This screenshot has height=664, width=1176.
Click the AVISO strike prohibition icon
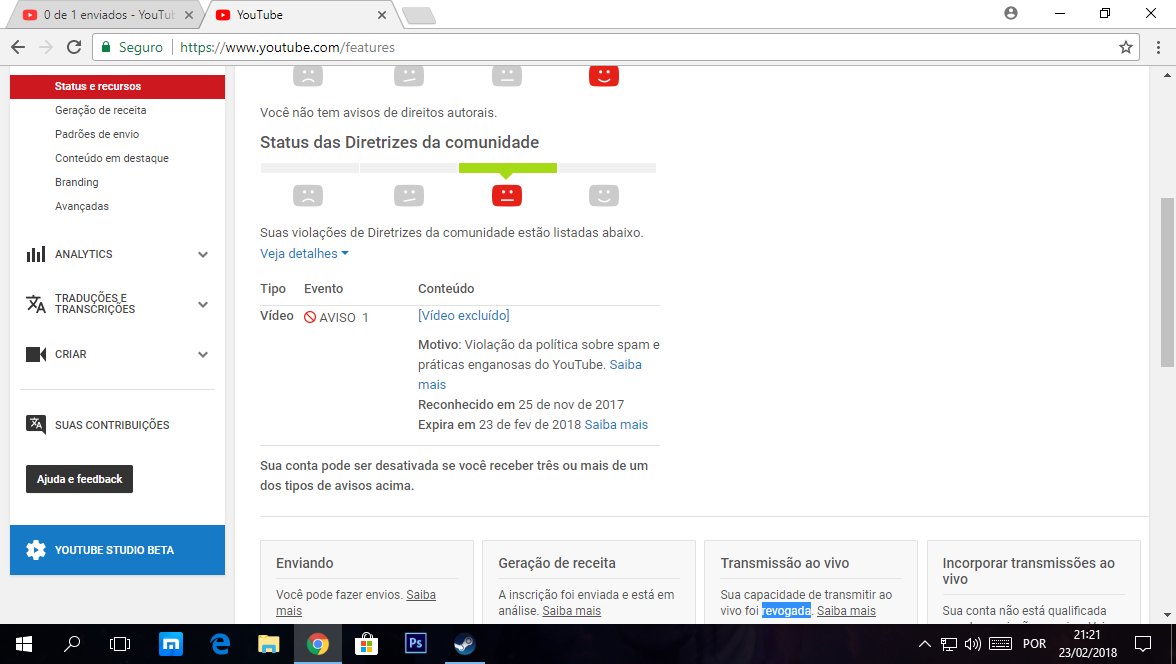point(310,317)
